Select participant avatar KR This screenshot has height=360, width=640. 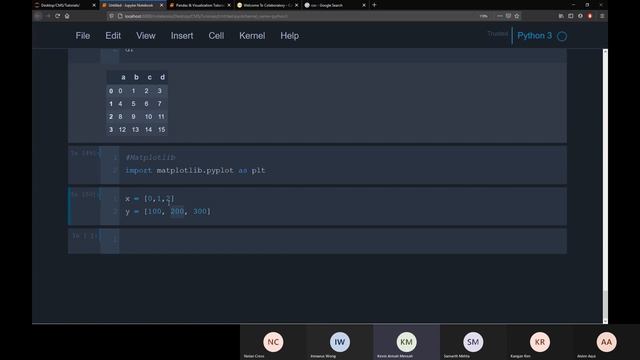pos(540,342)
